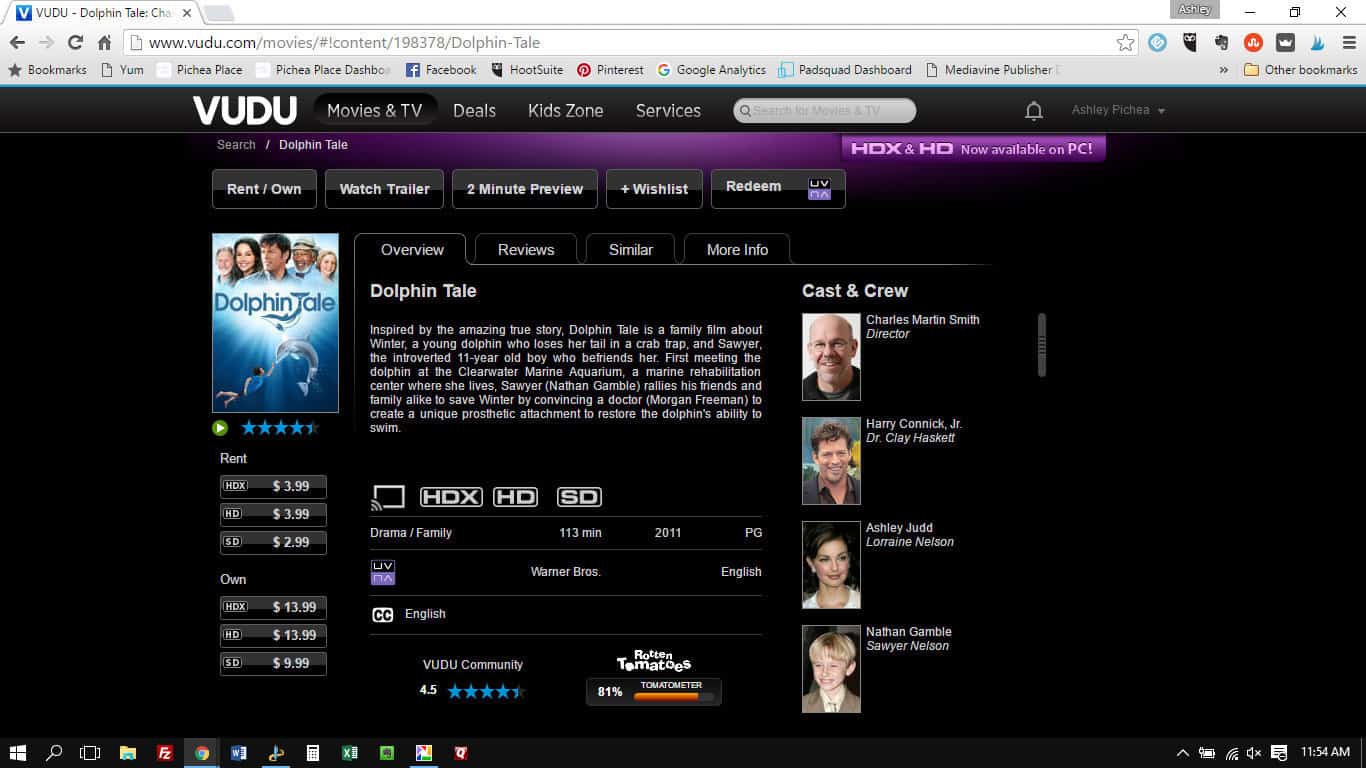
Task: Click the Cast icon above genre info
Action: pos(388,497)
